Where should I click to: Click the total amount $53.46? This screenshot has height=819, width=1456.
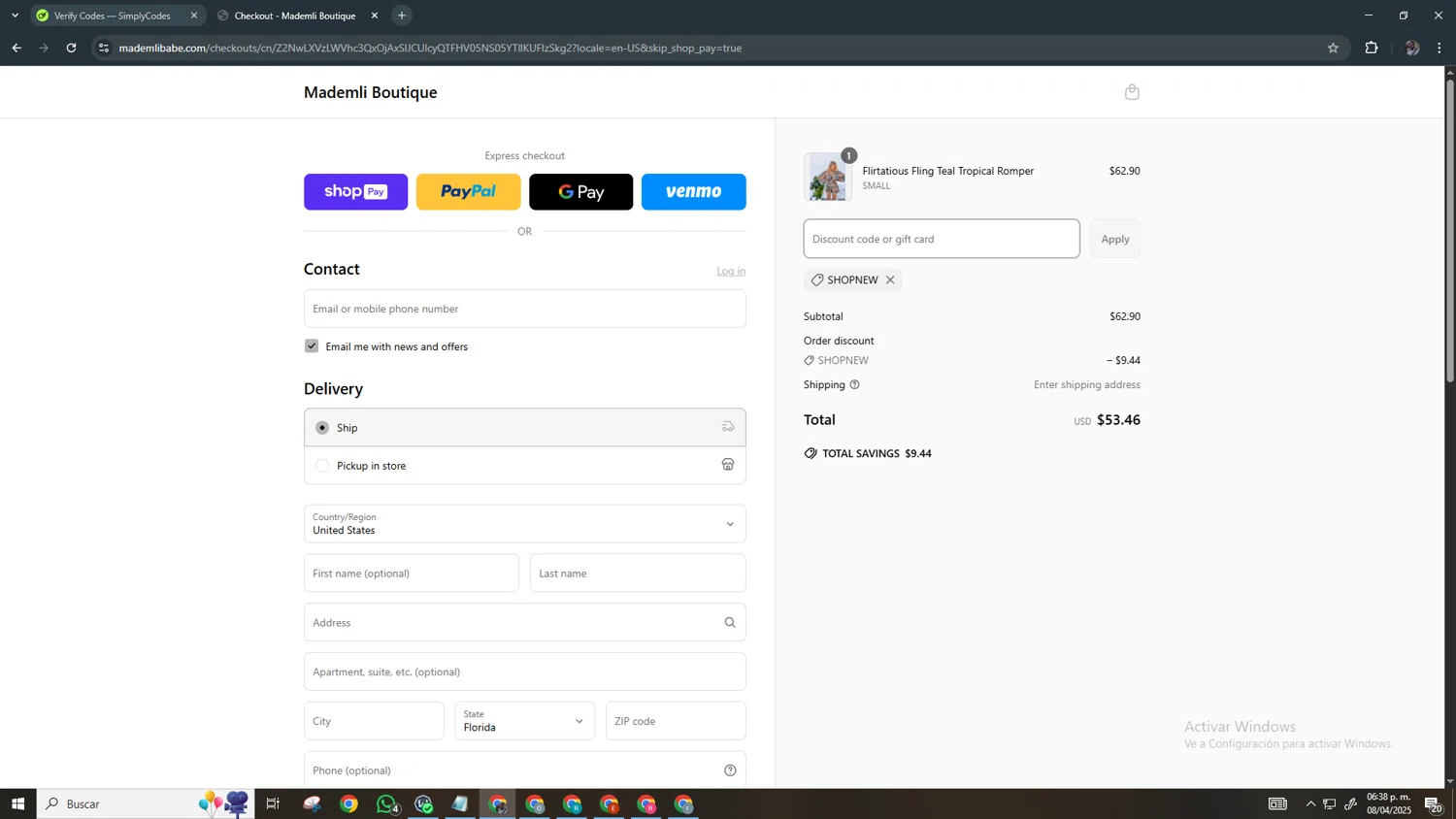pos(1118,420)
